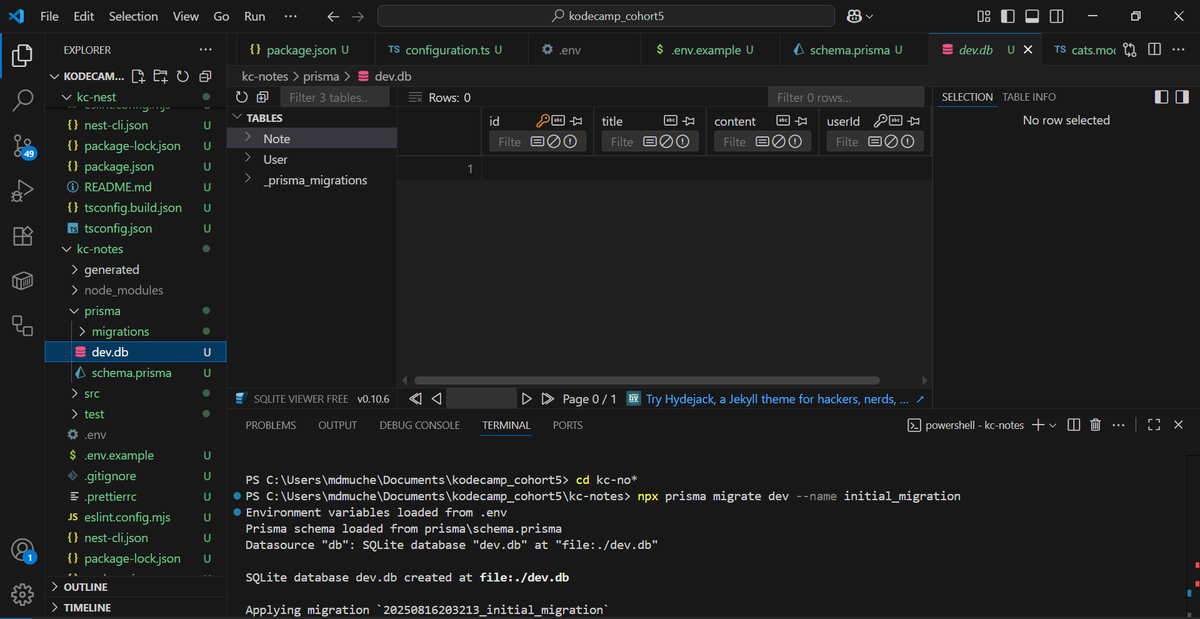The width and height of the screenshot is (1200, 619).
Task: Reload the SQLite viewer tables
Action: [x=241, y=97]
